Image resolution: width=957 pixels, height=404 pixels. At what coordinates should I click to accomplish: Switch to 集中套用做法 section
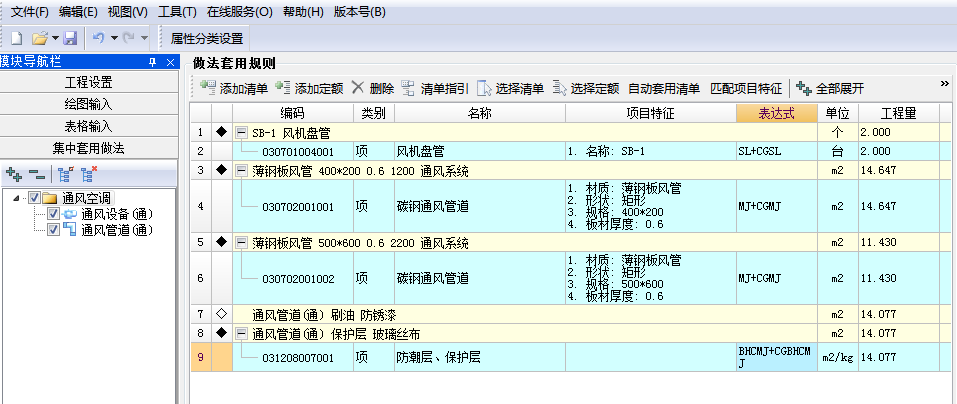(x=89, y=148)
